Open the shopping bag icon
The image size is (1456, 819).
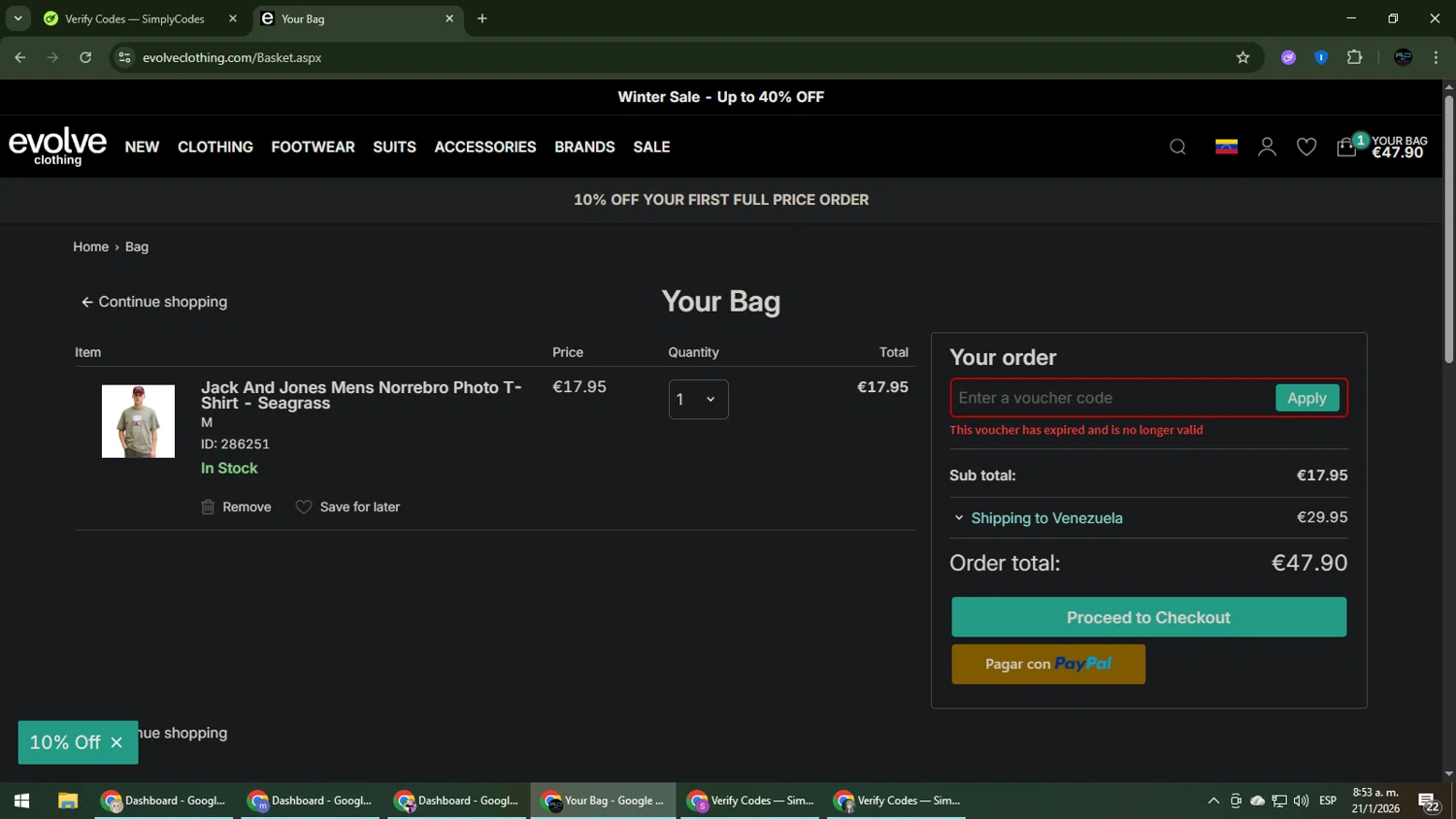[x=1346, y=147]
